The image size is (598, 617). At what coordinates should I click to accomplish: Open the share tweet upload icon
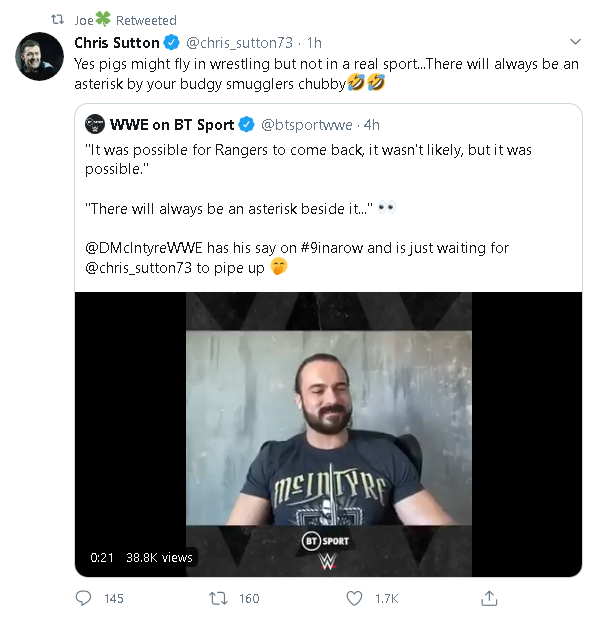(x=489, y=598)
